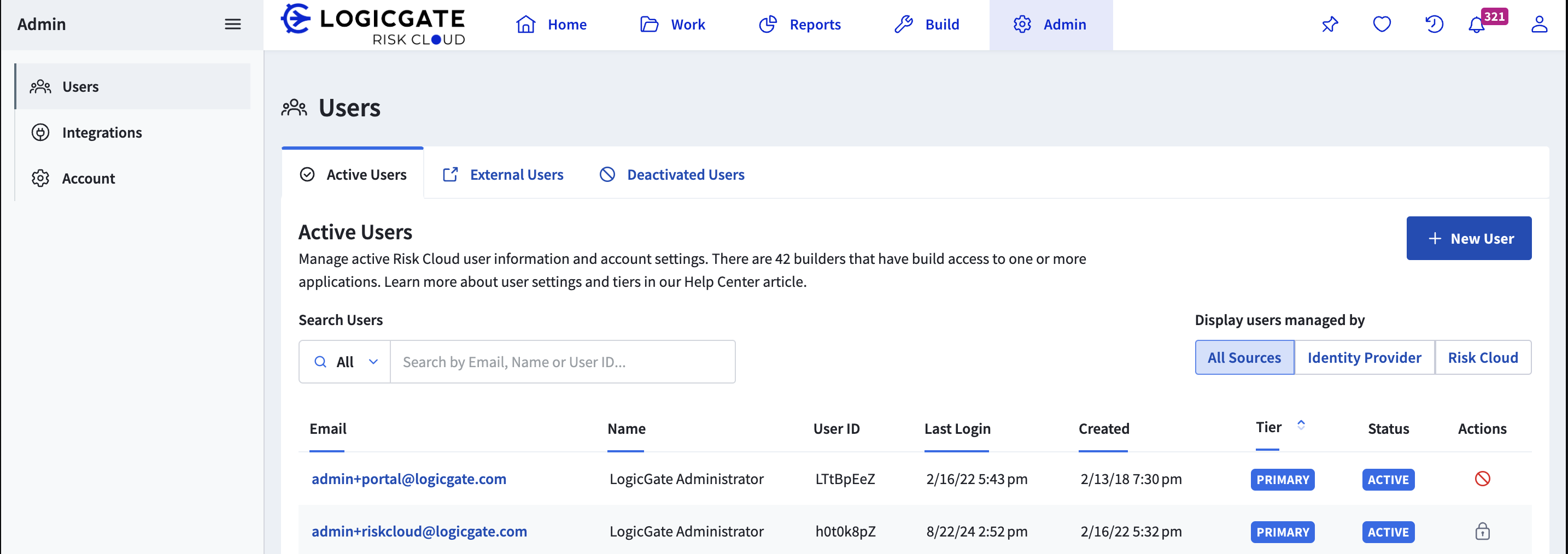The width and height of the screenshot is (1568, 554).
Task: Select Risk Cloud filter
Action: click(x=1483, y=357)
